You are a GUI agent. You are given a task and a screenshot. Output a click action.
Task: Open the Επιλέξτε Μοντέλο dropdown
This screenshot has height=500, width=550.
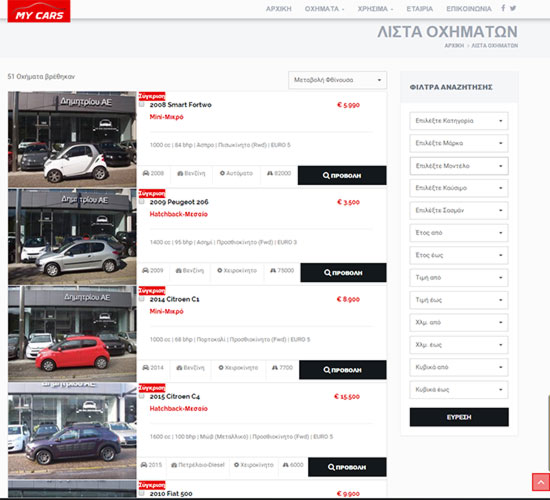[x=458, y=166]
